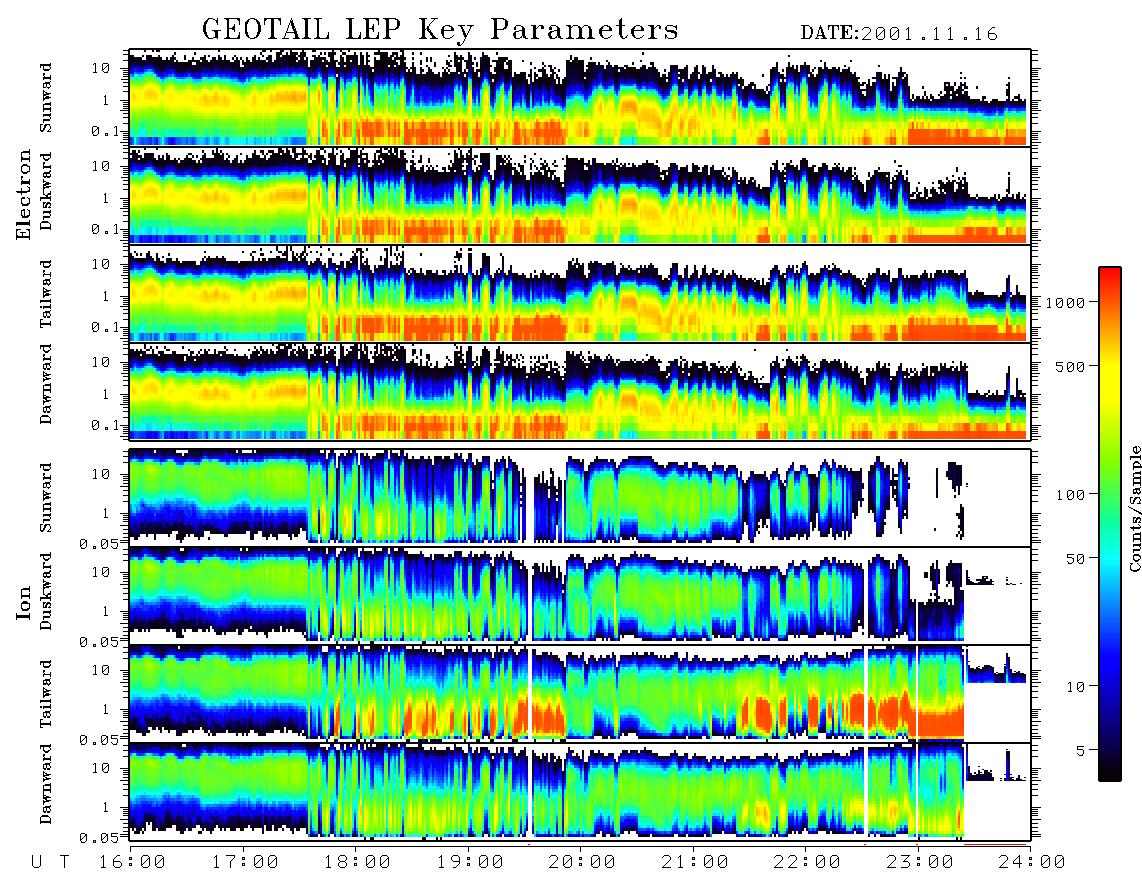Select the Ion Dawnward panel label
1142x880 pixels.
pos(46,784)
